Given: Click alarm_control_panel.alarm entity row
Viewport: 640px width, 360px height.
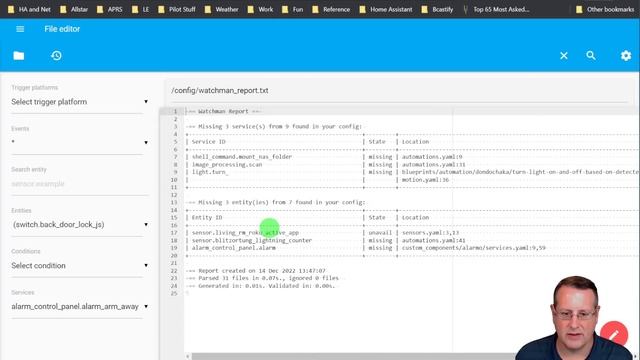Looking at the screenshot, I should (233, 248).
